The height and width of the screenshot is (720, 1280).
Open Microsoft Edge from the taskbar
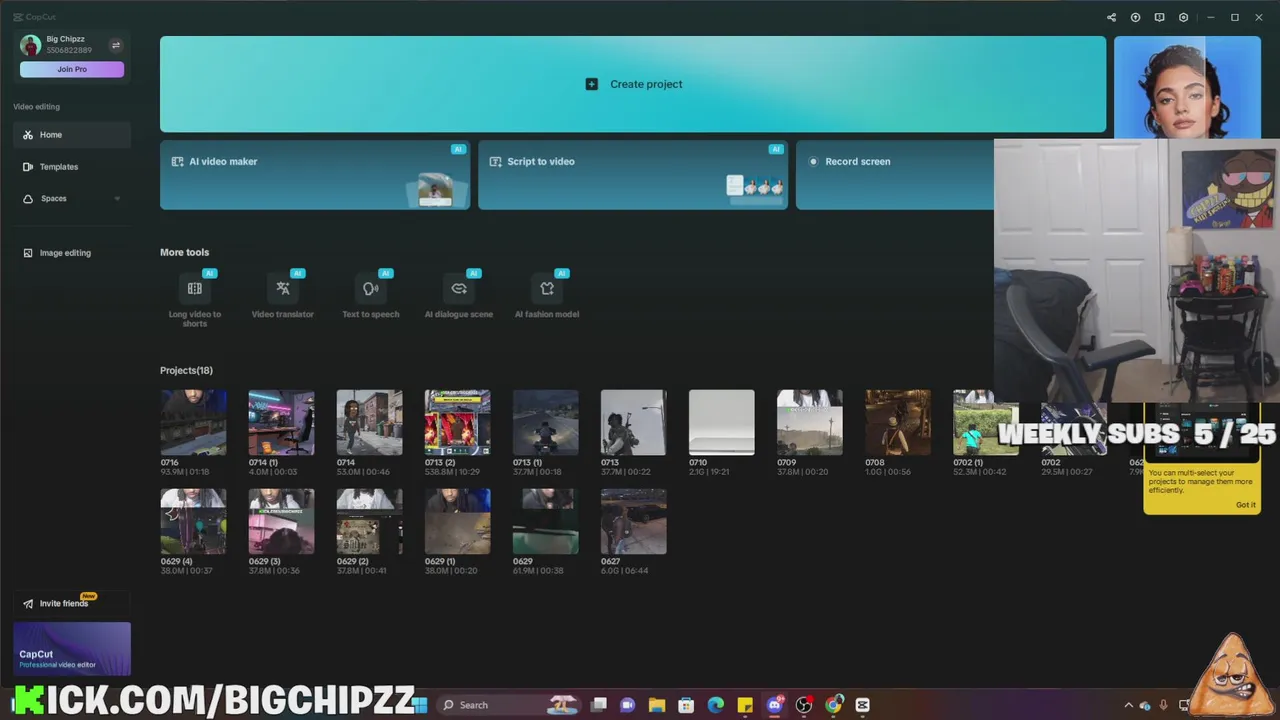(716, 705)
